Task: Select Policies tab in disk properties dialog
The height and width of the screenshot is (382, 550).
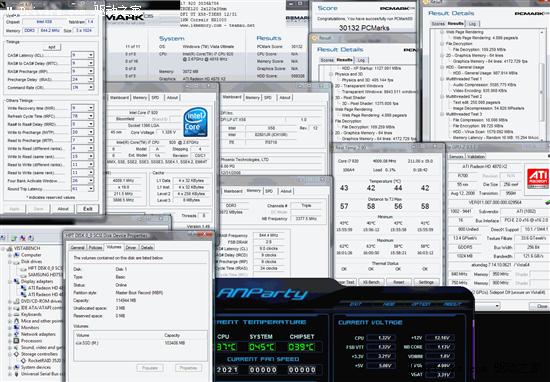Action: [x=95, y=247]
